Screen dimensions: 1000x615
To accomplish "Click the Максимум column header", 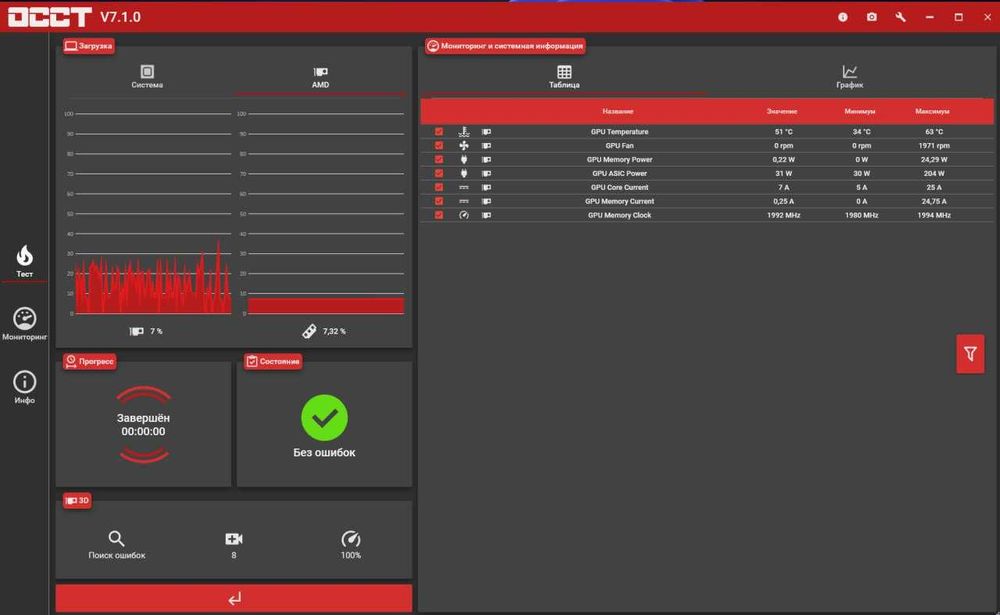I will 932,111.
